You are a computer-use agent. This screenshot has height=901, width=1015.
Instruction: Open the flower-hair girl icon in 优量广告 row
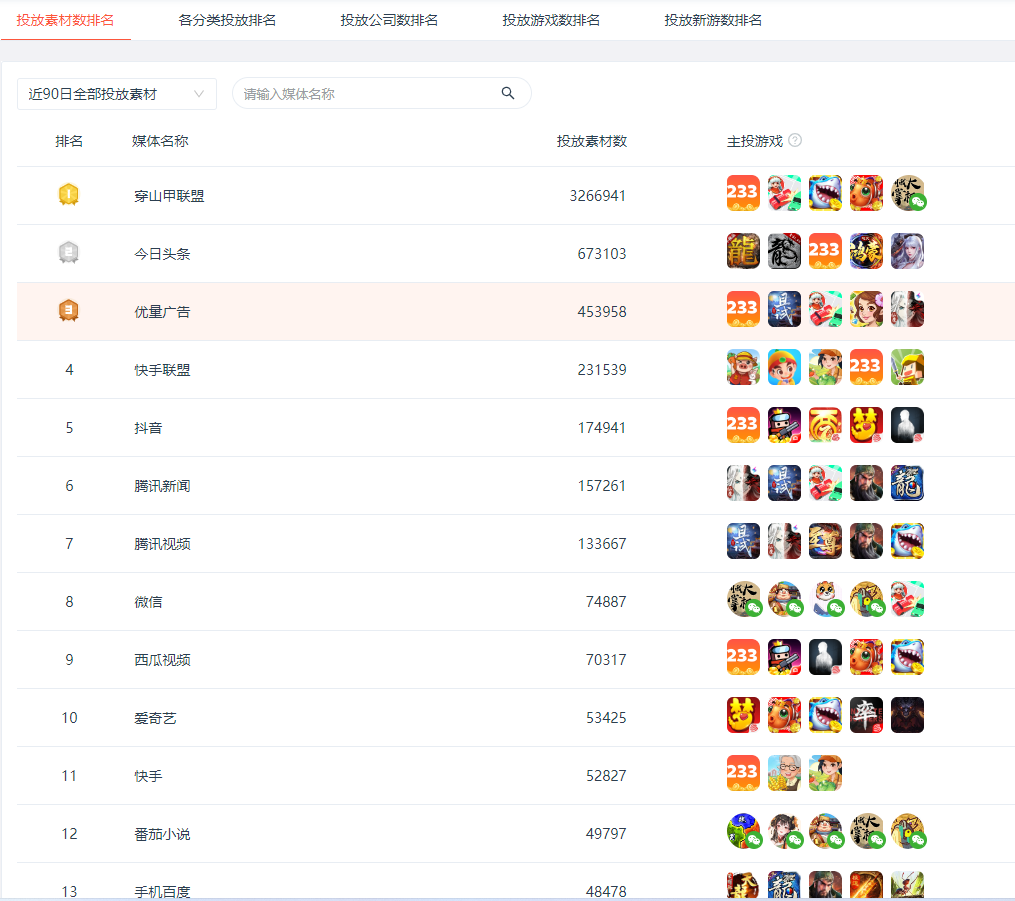866,309
